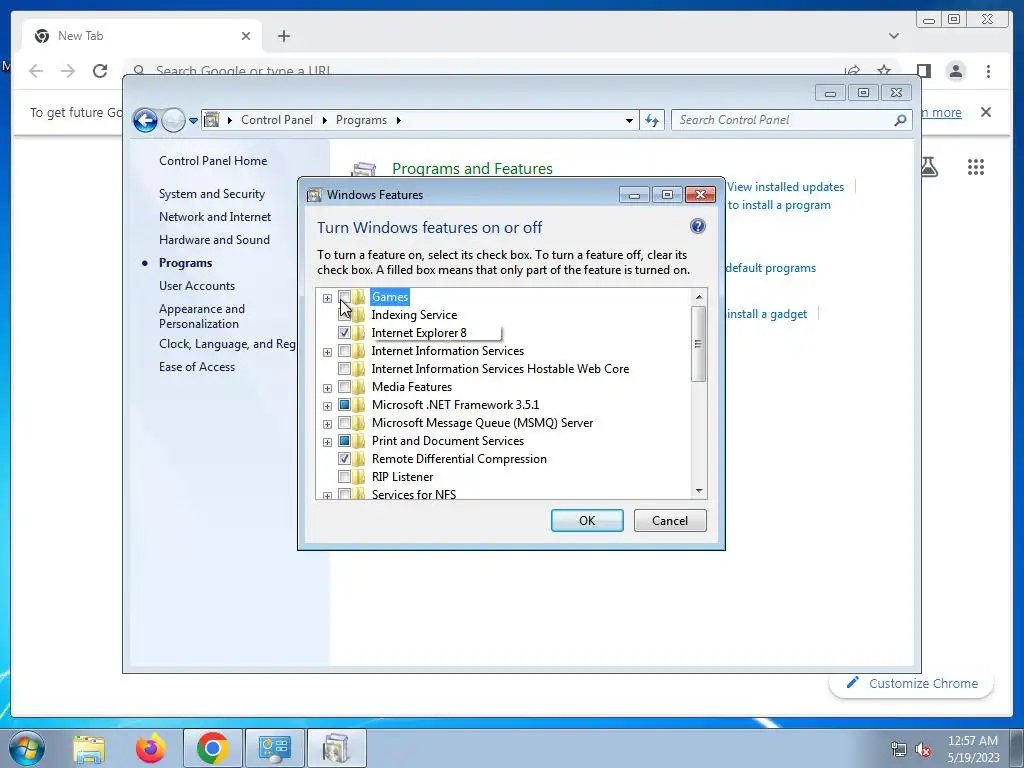Open Programs and Features icon
Viewport: 1024px width, 768px height.
(364, 169)
